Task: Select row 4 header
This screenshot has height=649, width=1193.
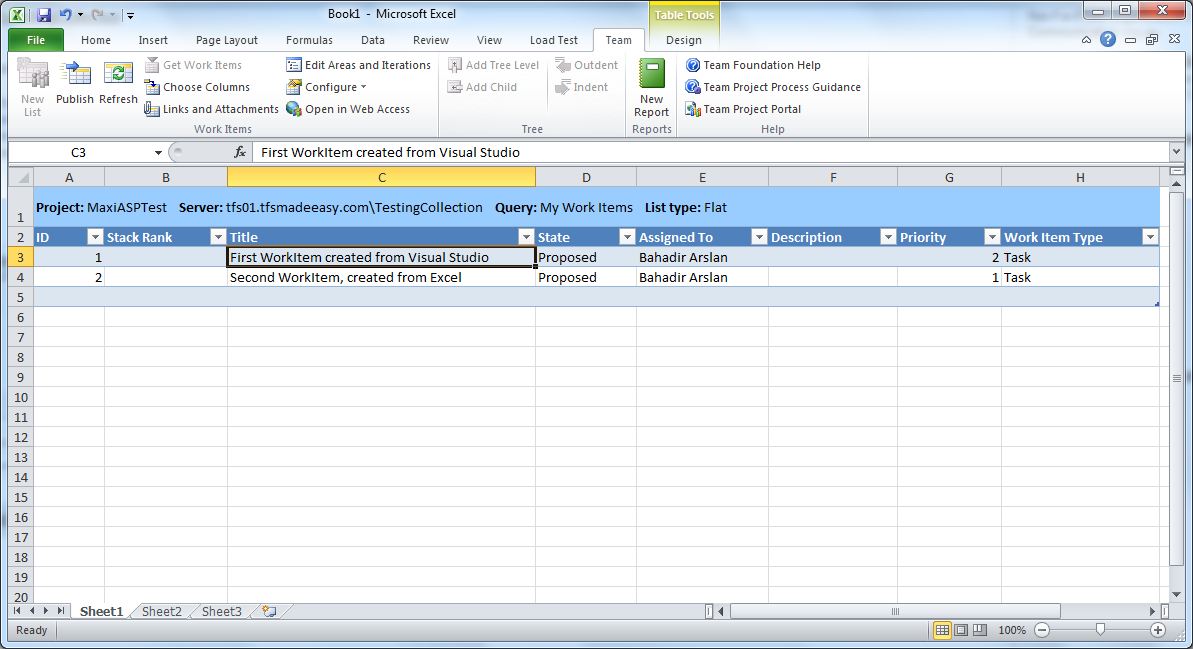Action: (21, 277)
